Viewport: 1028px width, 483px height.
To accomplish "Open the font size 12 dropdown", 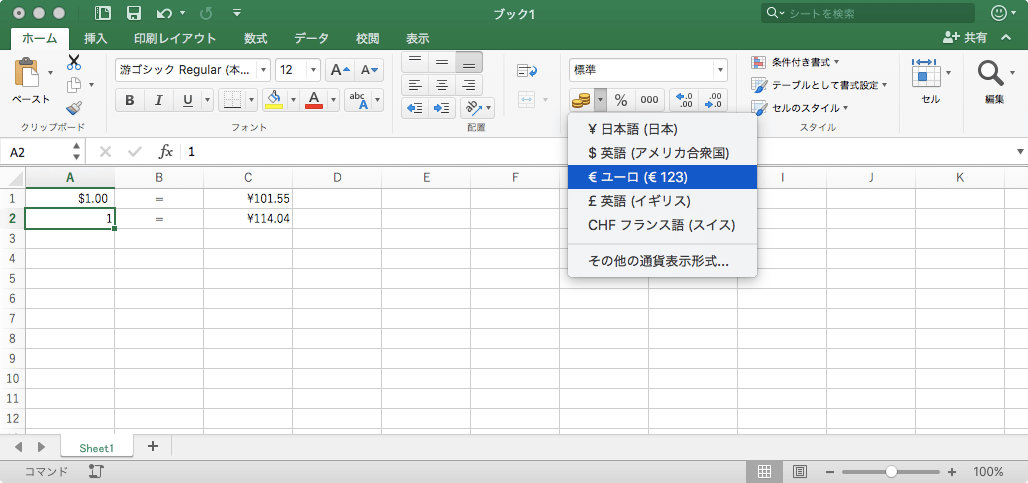I will 313,69.
